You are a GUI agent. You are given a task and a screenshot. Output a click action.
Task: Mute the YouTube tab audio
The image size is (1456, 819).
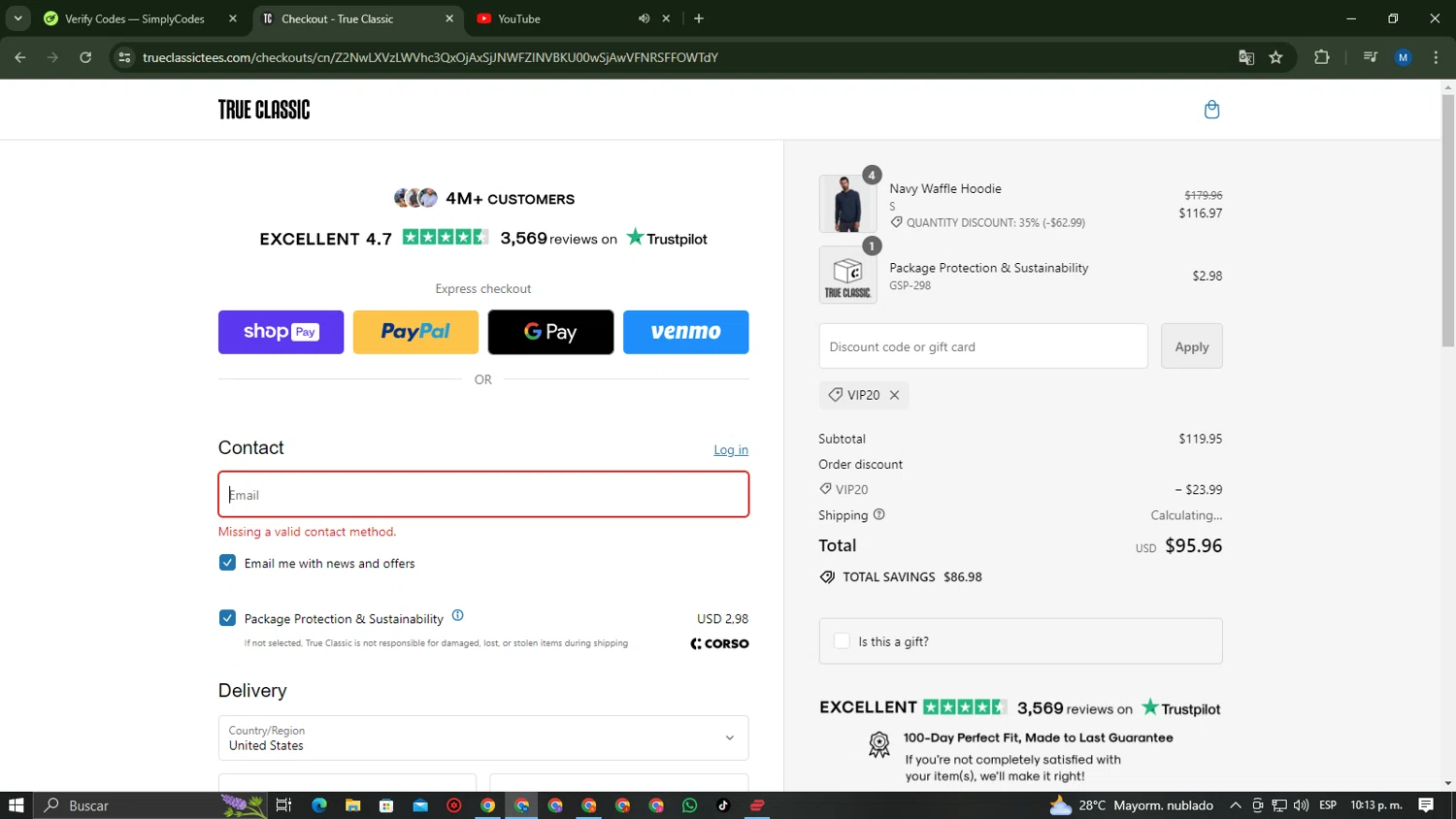[644, 18]
